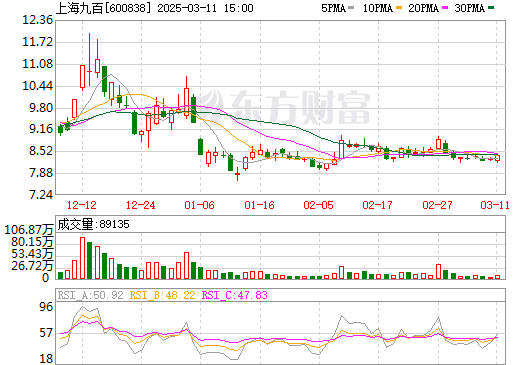Click the 12.36 price axis label
The width and height of the screenshot is (520, 365).
(38, 20)
